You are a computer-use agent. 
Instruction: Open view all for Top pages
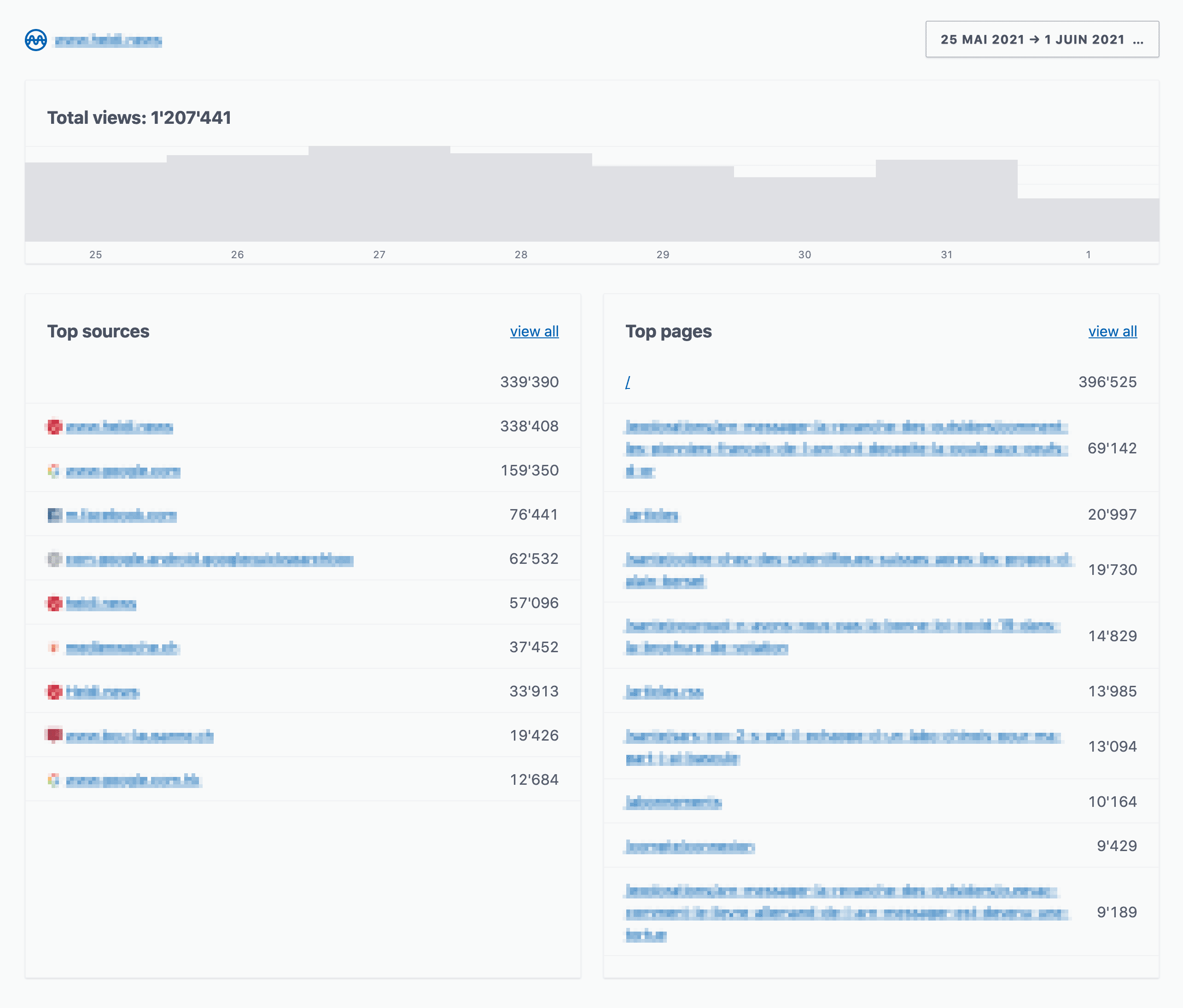click(1112, 331)
